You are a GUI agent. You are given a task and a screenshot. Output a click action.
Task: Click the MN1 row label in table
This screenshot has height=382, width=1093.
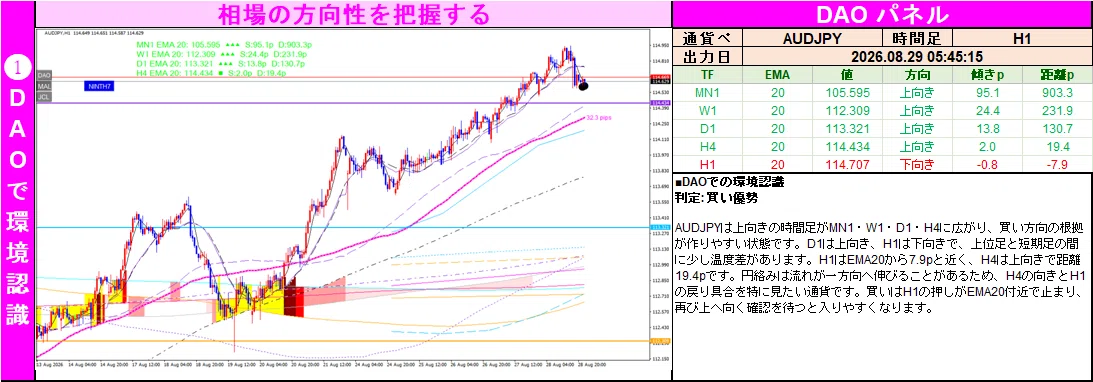point(708,92)
